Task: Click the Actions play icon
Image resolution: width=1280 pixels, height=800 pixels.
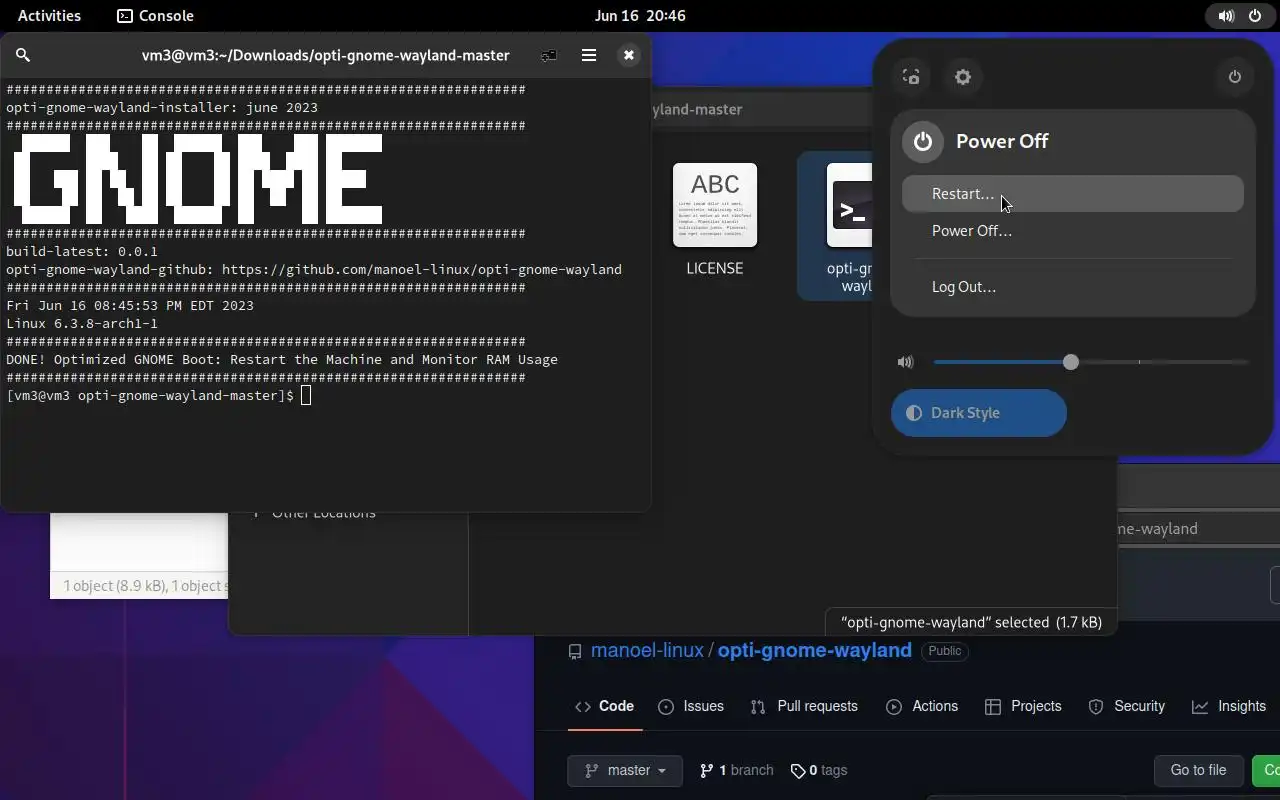Action: coord(893,707)
